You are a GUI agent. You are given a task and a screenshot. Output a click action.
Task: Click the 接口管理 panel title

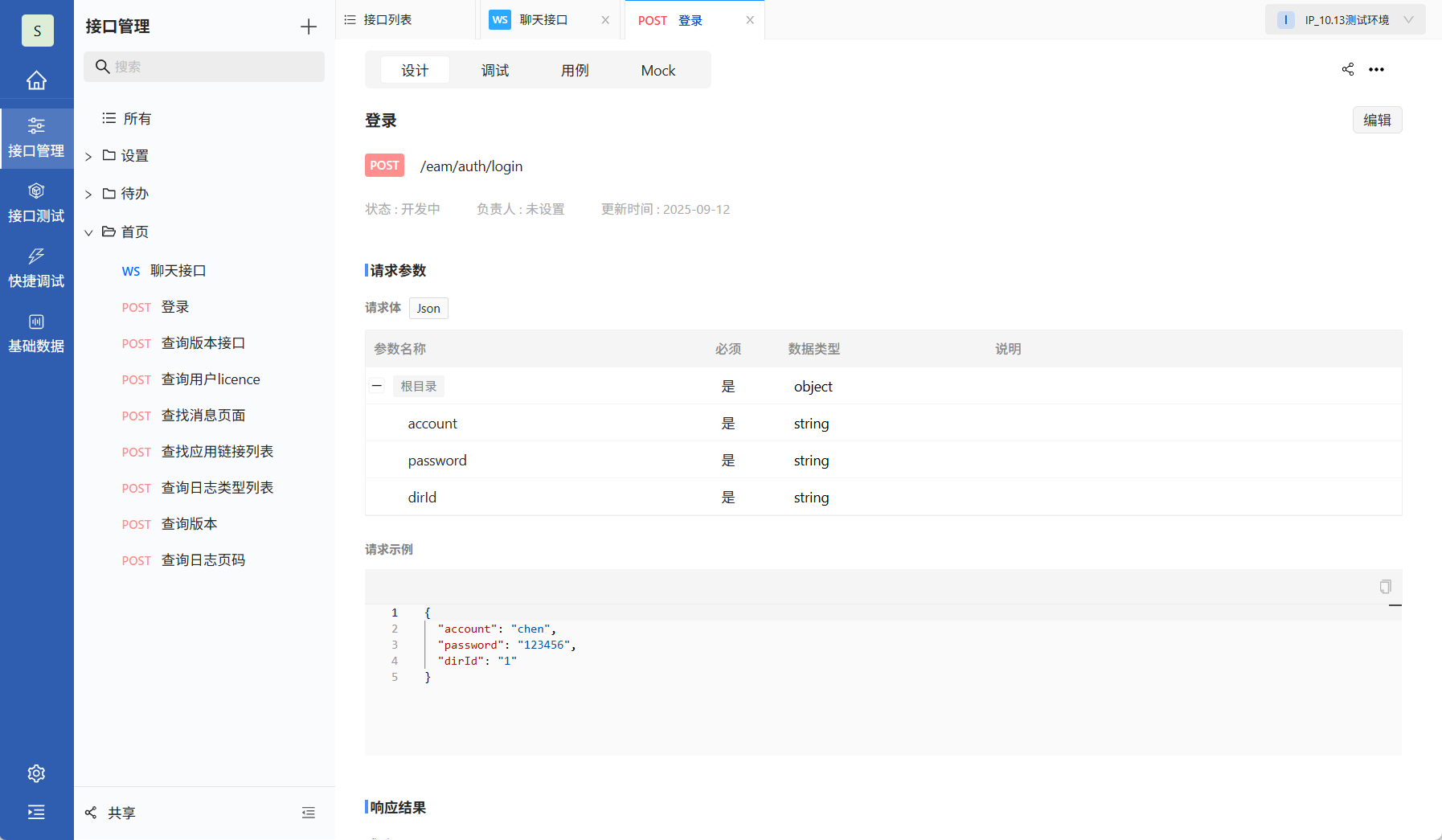118,27
